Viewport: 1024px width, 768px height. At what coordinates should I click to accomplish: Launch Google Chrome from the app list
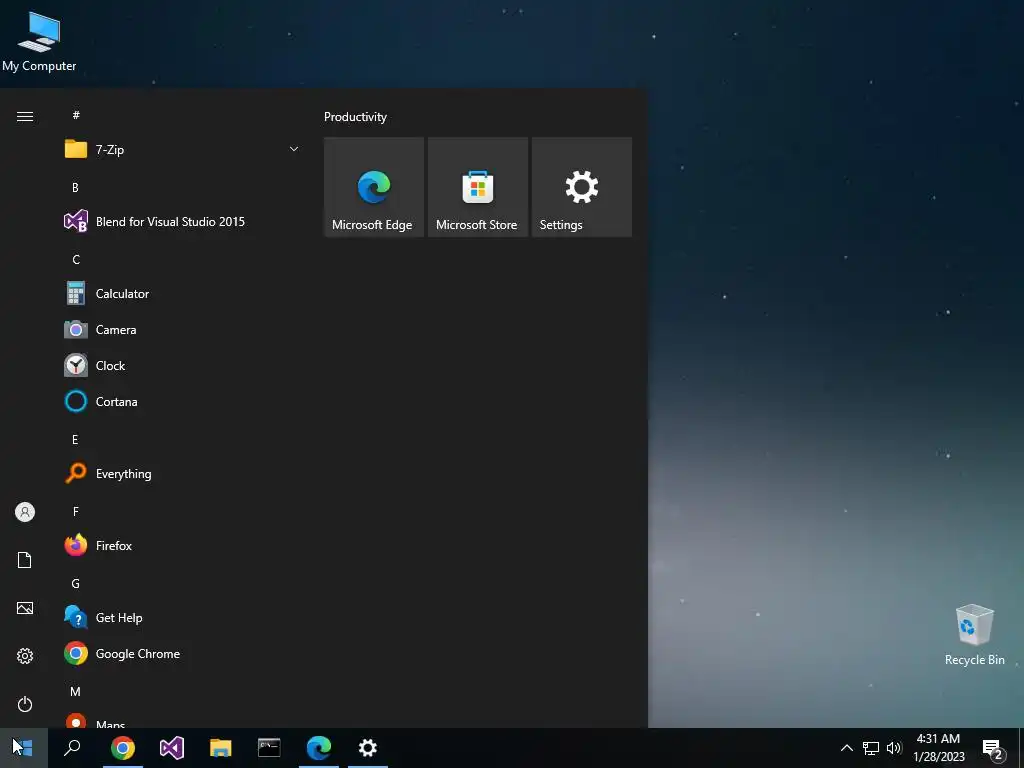[x=182, y=653]
